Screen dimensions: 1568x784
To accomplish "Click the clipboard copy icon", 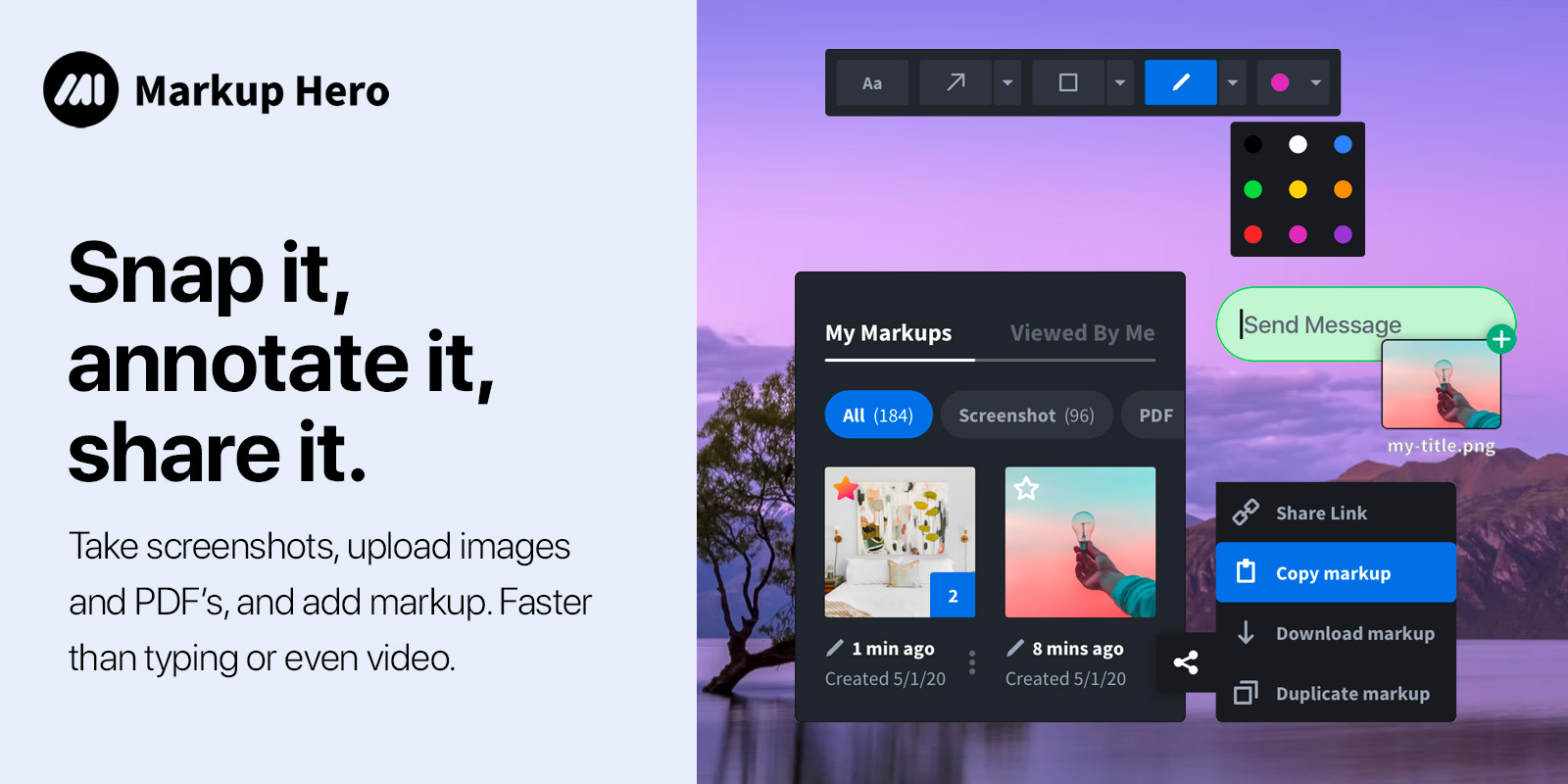I will point(1246,571).
